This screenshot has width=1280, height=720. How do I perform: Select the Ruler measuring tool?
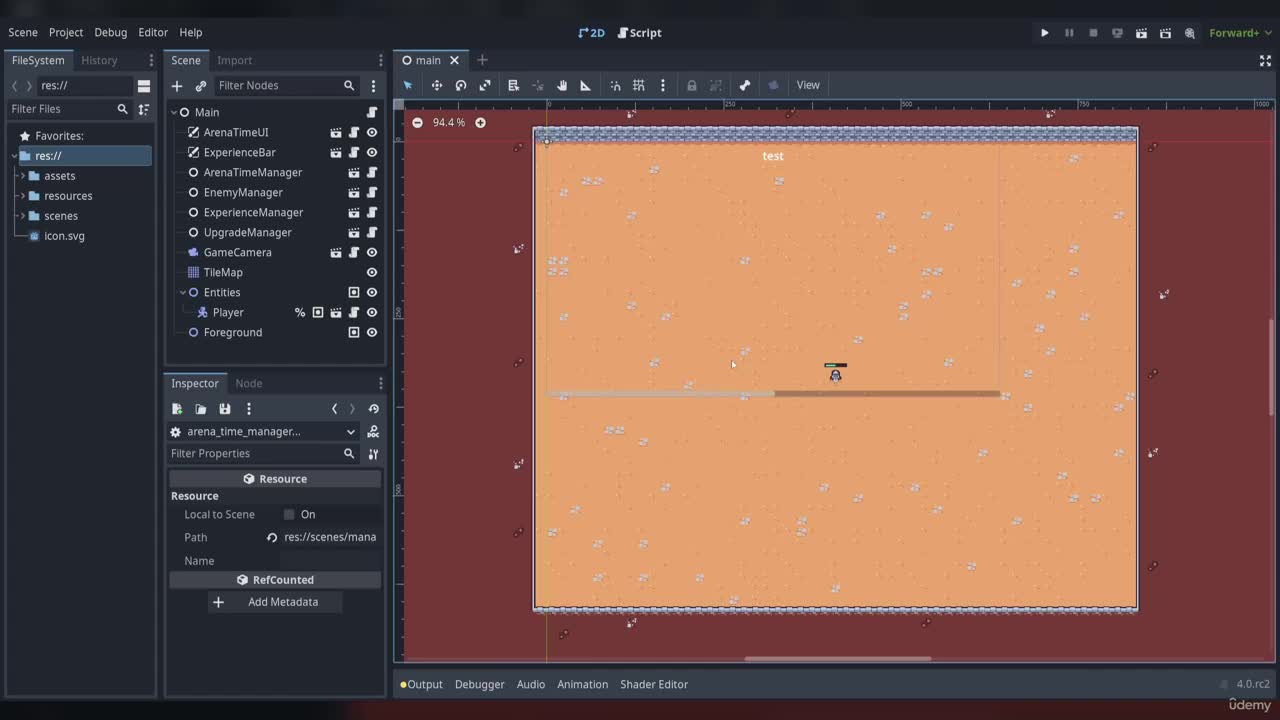tap(586, 85)
